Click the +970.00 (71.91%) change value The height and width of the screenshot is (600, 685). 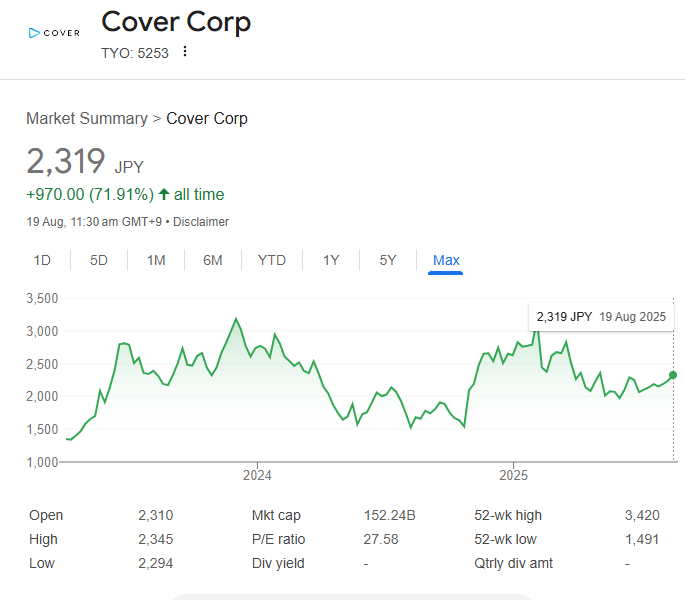90,194
